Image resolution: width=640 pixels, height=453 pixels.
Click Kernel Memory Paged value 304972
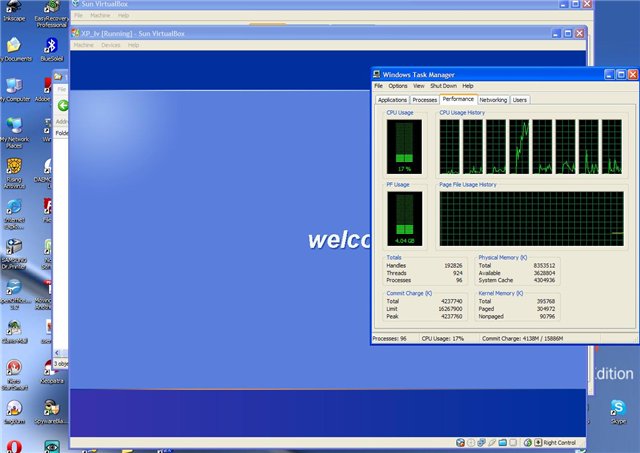click(546, 309)
